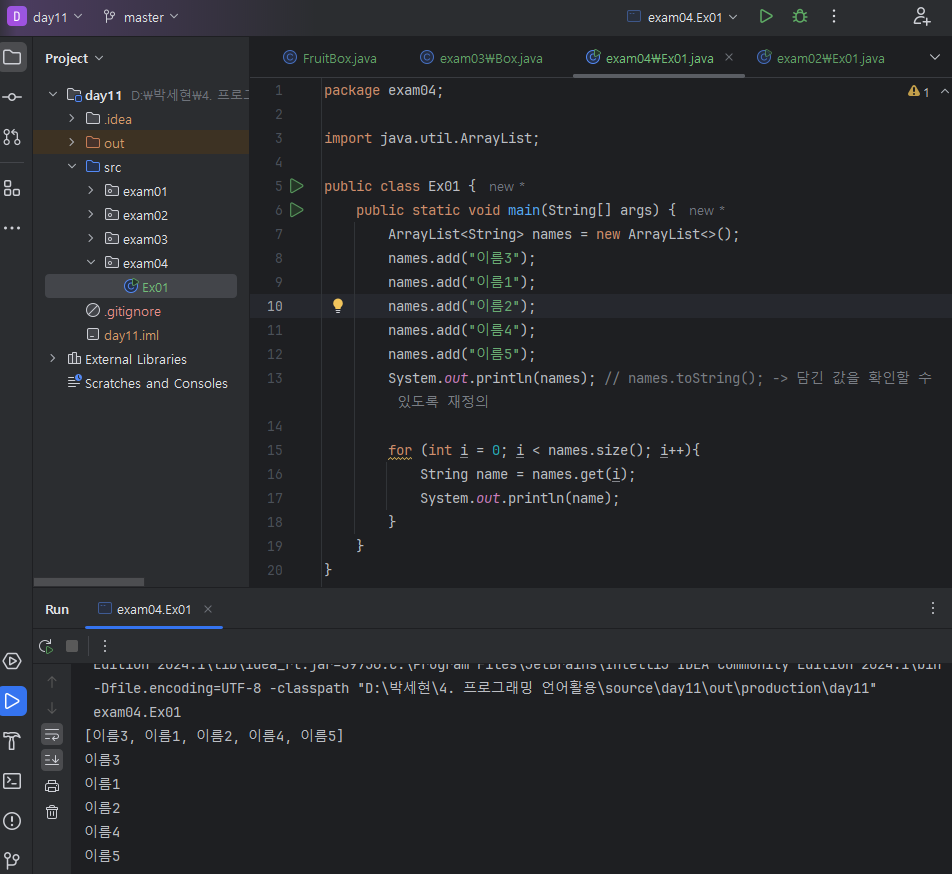The image size is (952, 874).
Task: Open the Project tool window folder icon
Action: pyautogui.click(x=13, y=58)
